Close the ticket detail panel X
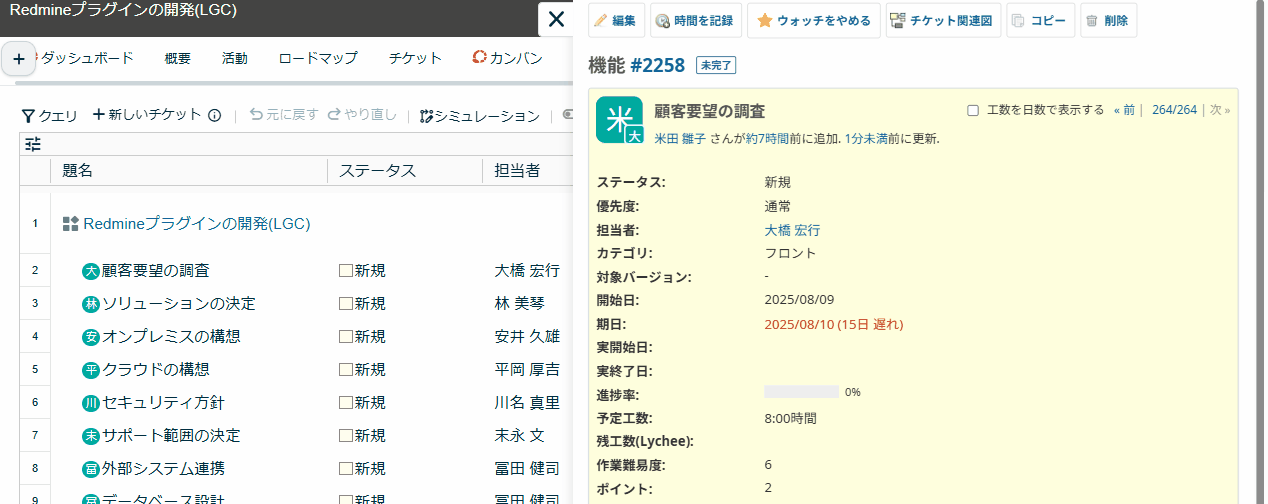Image resolution: width=1268 pixels, height=504 pixels. 554,19
